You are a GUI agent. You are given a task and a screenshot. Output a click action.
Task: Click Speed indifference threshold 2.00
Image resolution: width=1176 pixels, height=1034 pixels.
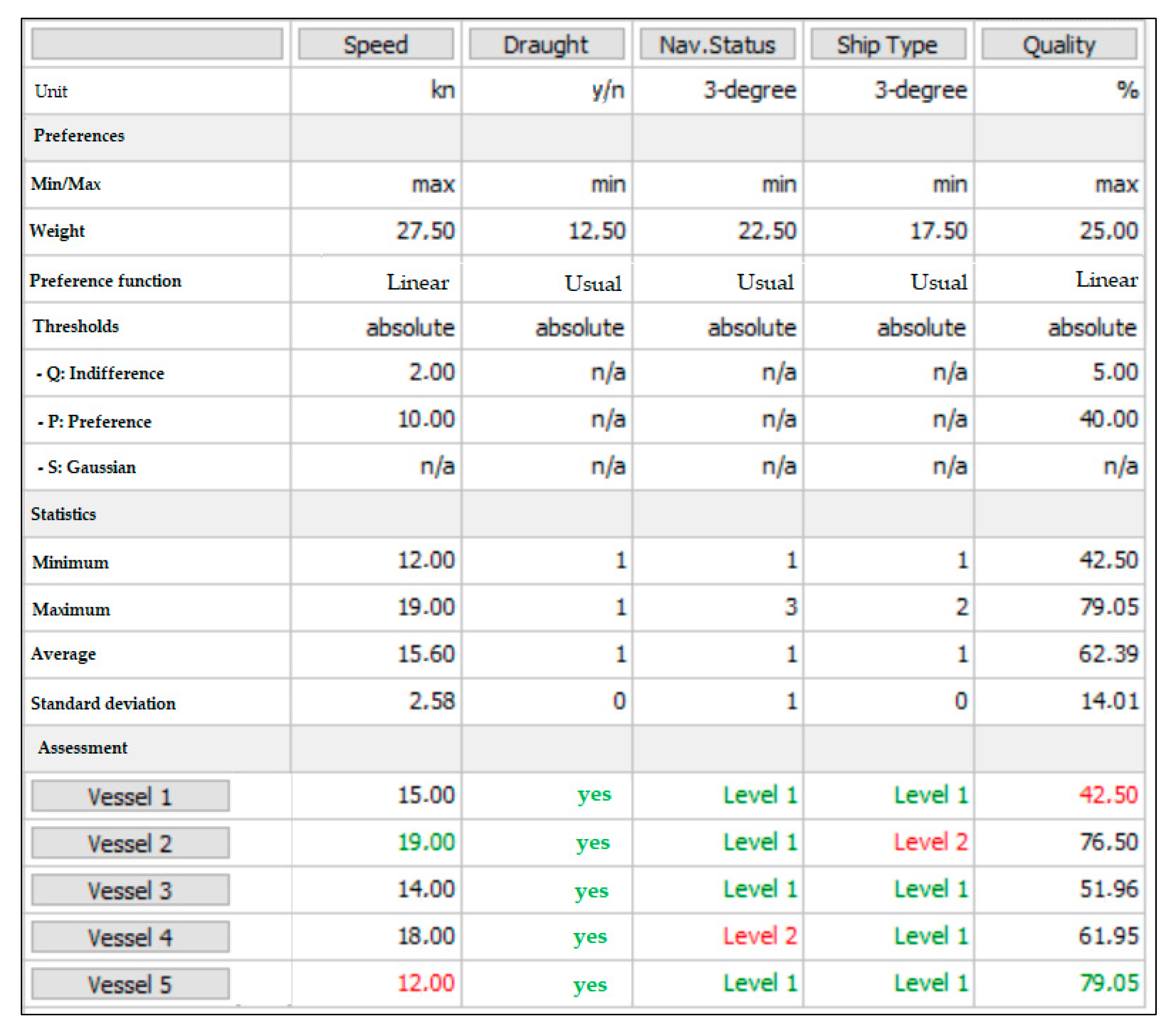[432, 373]
